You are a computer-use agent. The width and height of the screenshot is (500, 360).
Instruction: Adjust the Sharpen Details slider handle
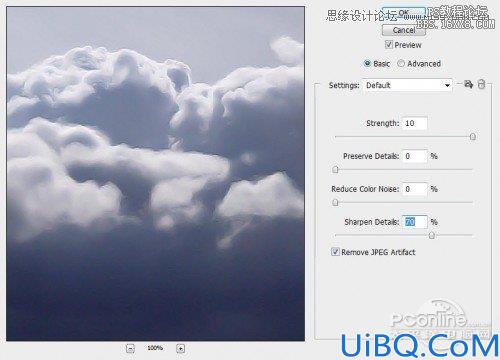(x=432, y=235)
